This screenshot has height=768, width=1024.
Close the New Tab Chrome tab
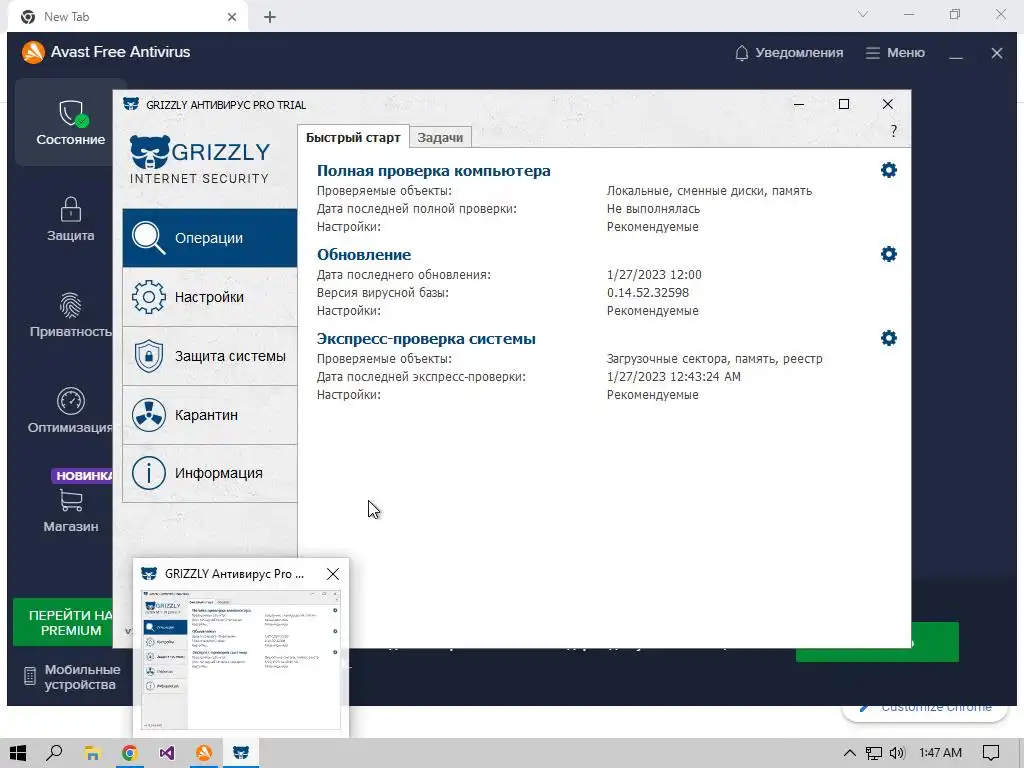click(232, 17)
